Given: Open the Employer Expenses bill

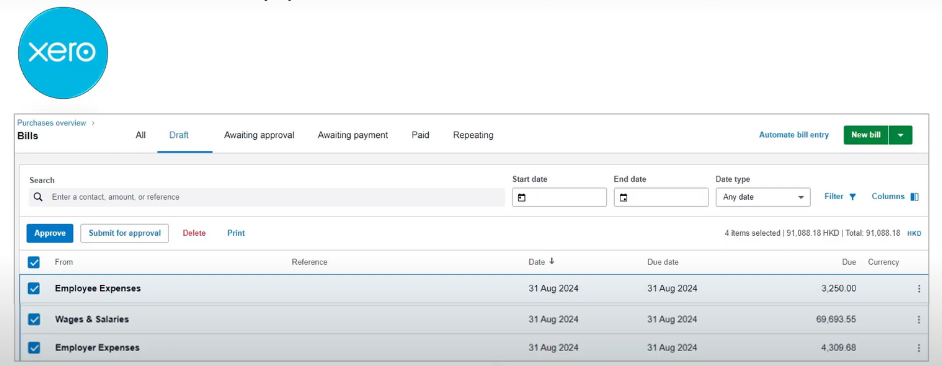Looking at the screenshot, I should tap(97, 347).
